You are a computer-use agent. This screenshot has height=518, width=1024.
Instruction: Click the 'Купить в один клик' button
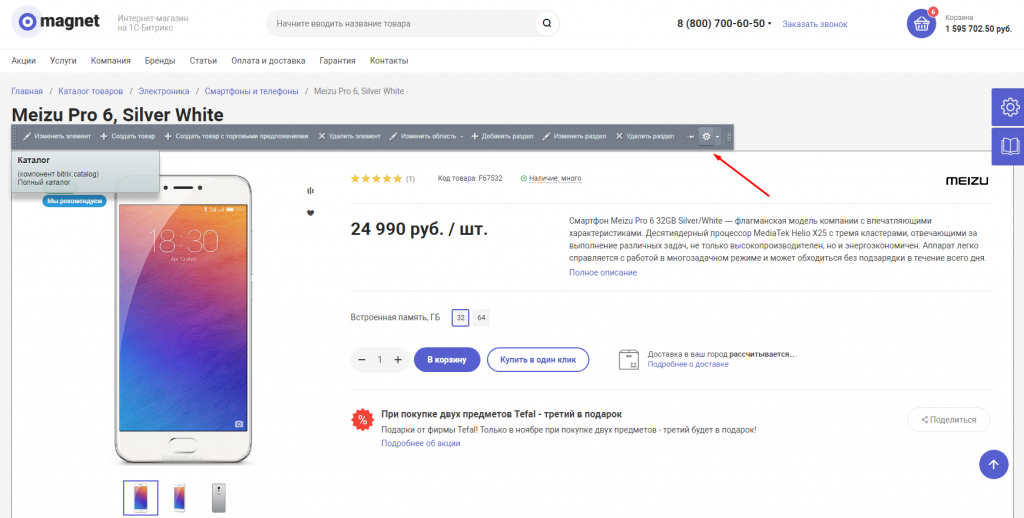538,360
